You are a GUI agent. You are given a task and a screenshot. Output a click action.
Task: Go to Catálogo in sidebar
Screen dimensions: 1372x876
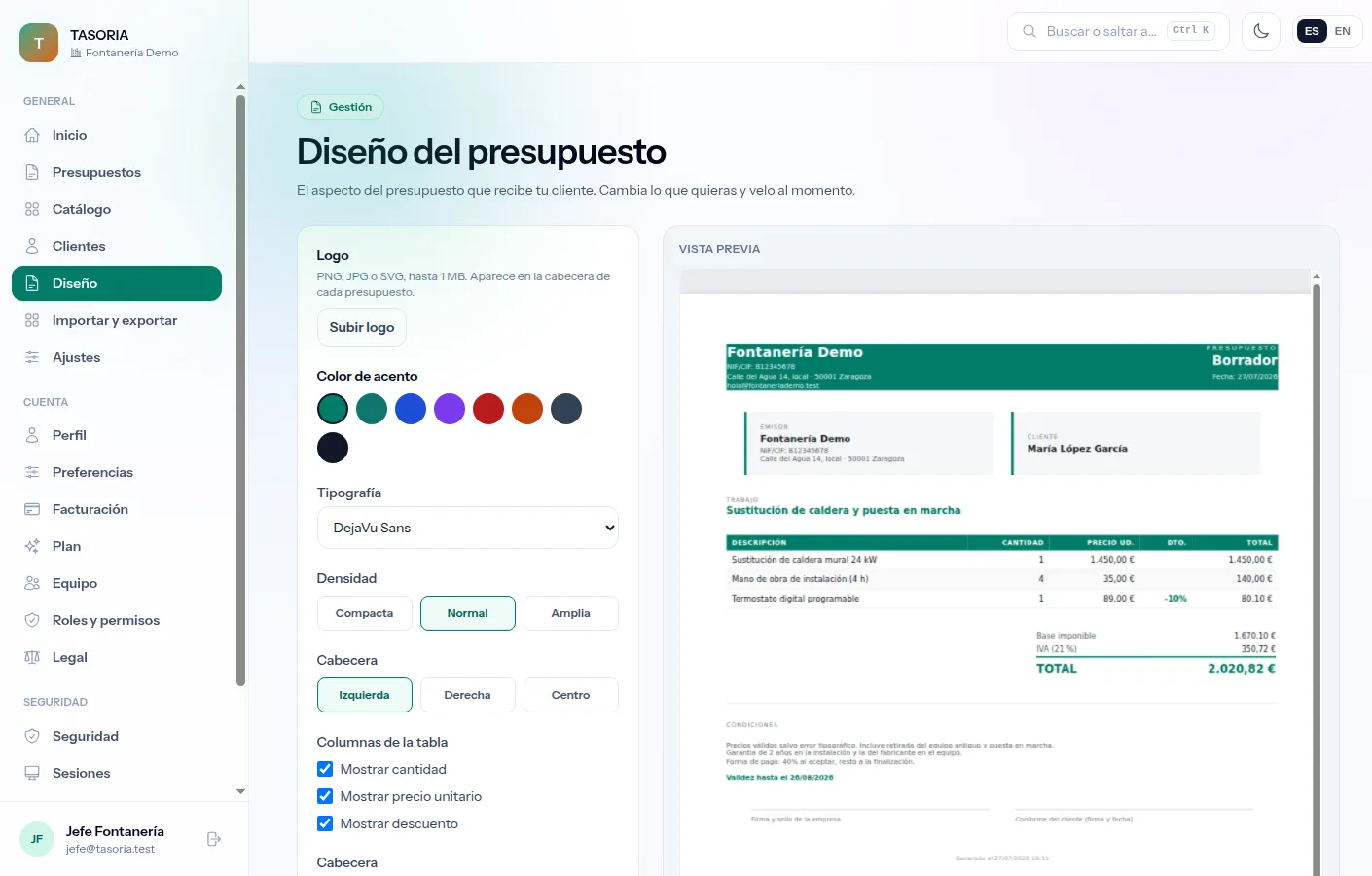(117, 209)
